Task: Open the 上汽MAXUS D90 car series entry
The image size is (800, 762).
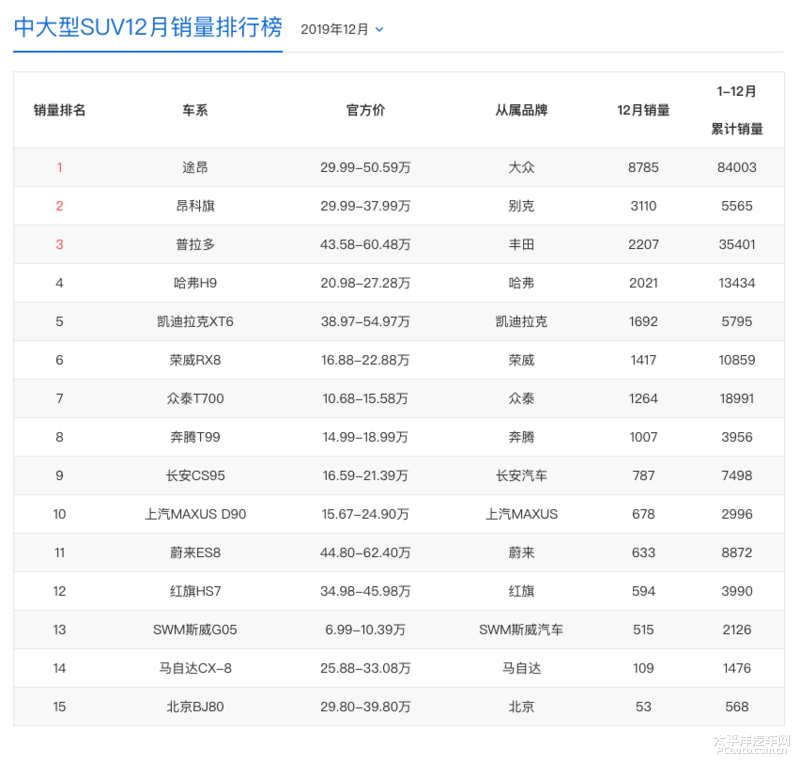Action: click(195, 514)
